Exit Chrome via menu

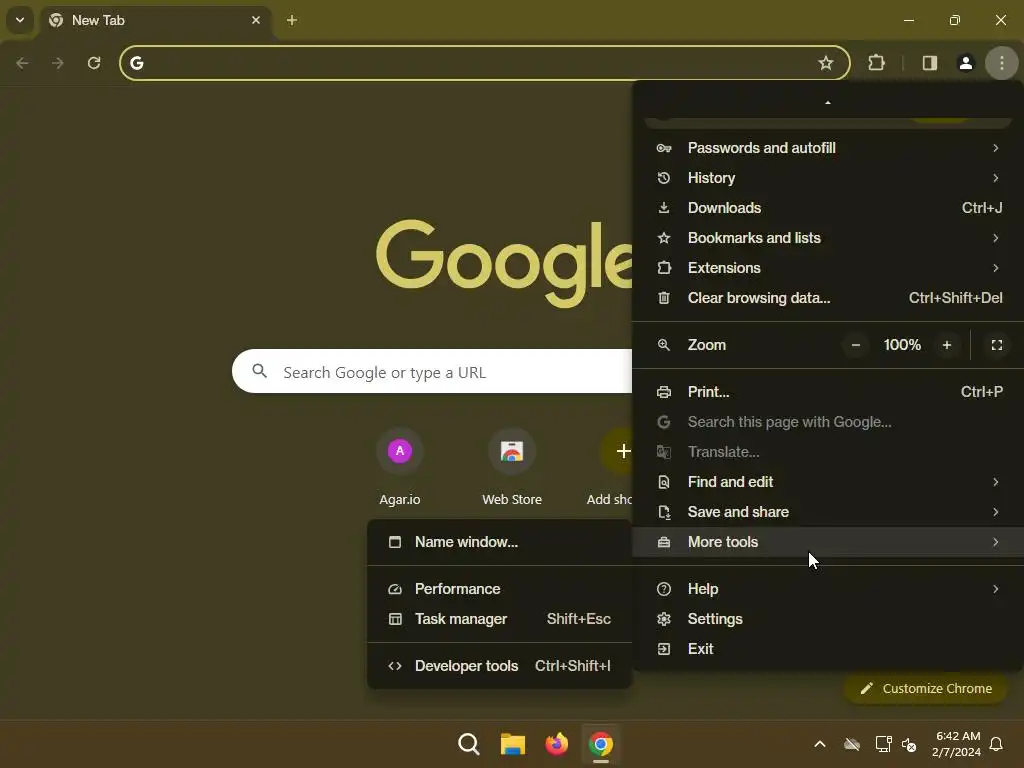827,649
